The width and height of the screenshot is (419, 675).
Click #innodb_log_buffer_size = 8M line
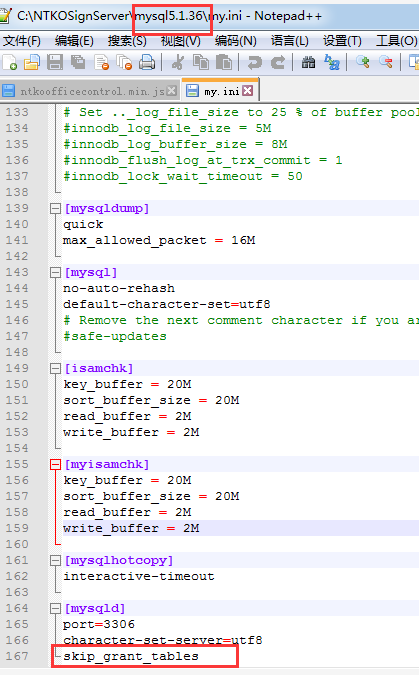[175, 145]
